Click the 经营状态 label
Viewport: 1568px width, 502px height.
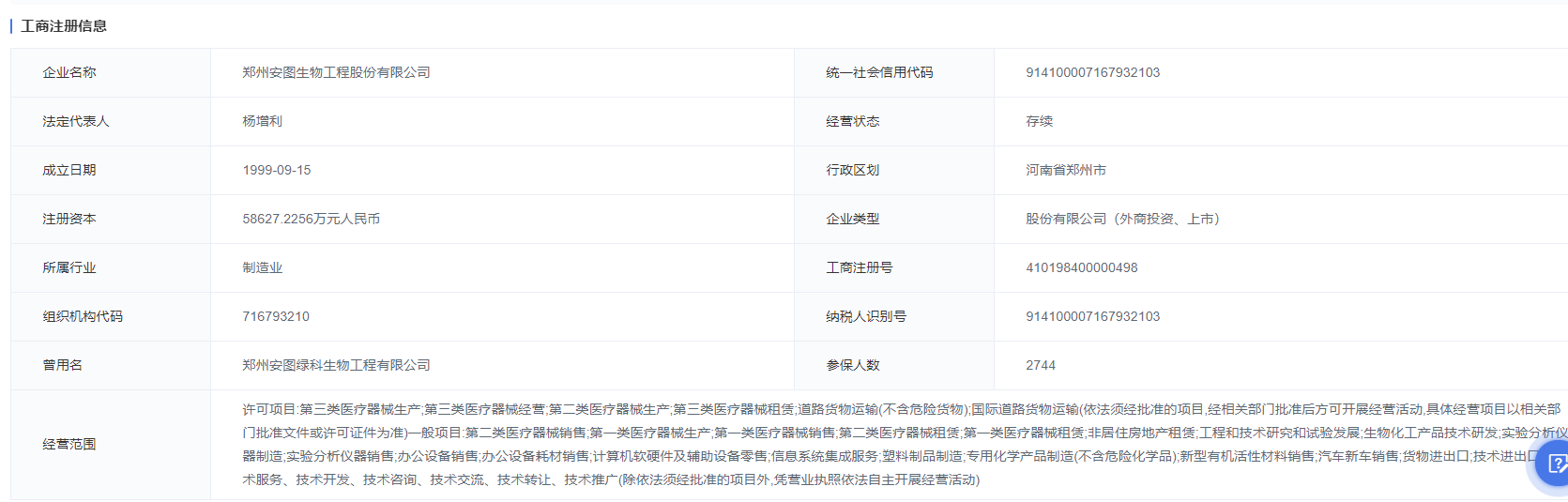852,121
